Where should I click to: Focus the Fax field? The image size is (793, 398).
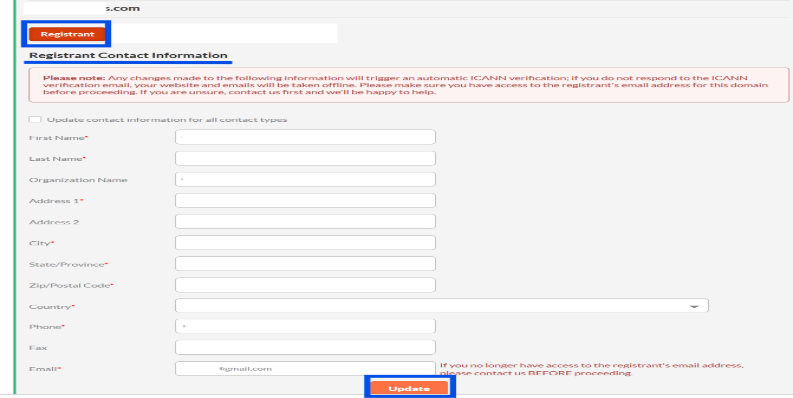click(x=305, y=347)
